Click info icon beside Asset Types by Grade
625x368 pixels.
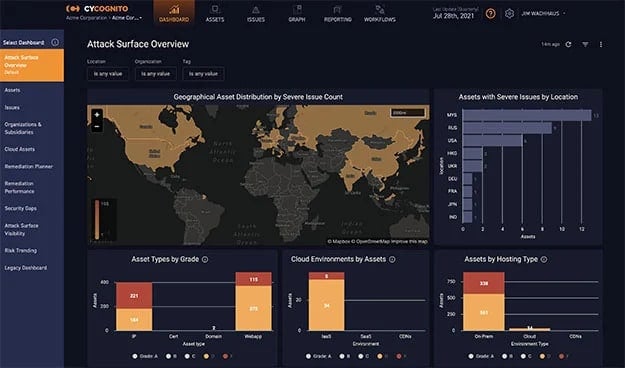[x=205, y=260]
